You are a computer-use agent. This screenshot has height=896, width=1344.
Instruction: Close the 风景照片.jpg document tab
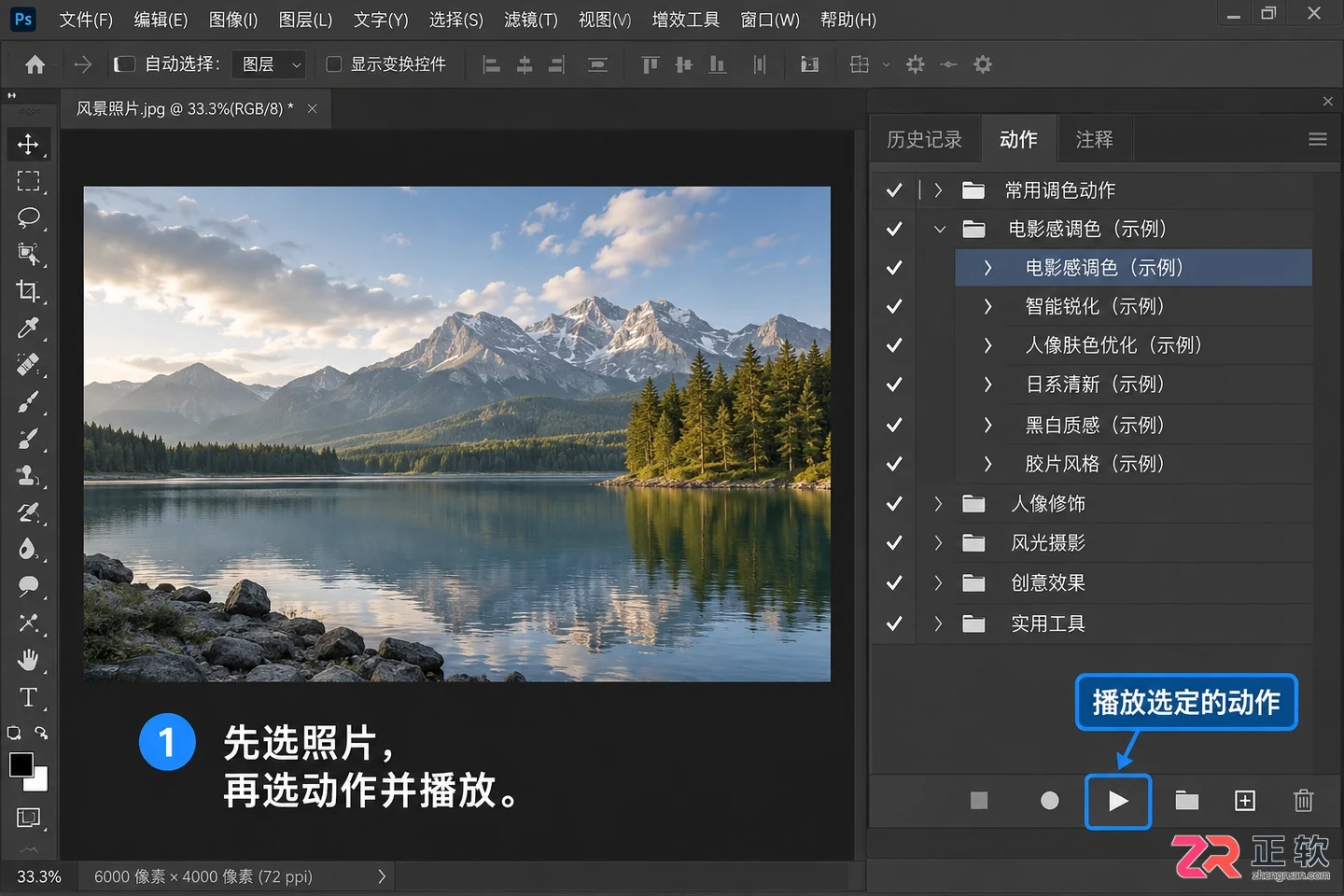[x=313, y=109]
